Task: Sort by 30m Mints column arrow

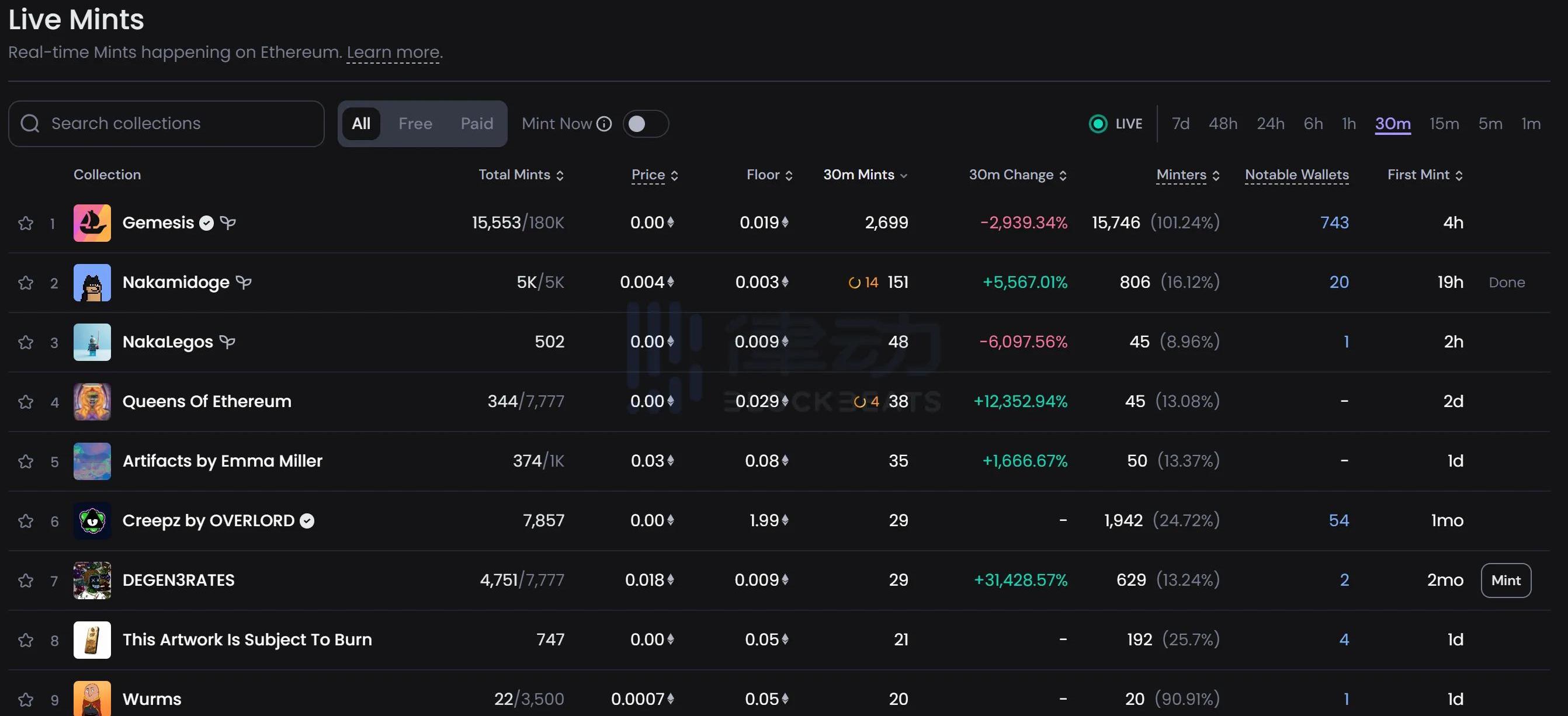Action: point(904,176)
